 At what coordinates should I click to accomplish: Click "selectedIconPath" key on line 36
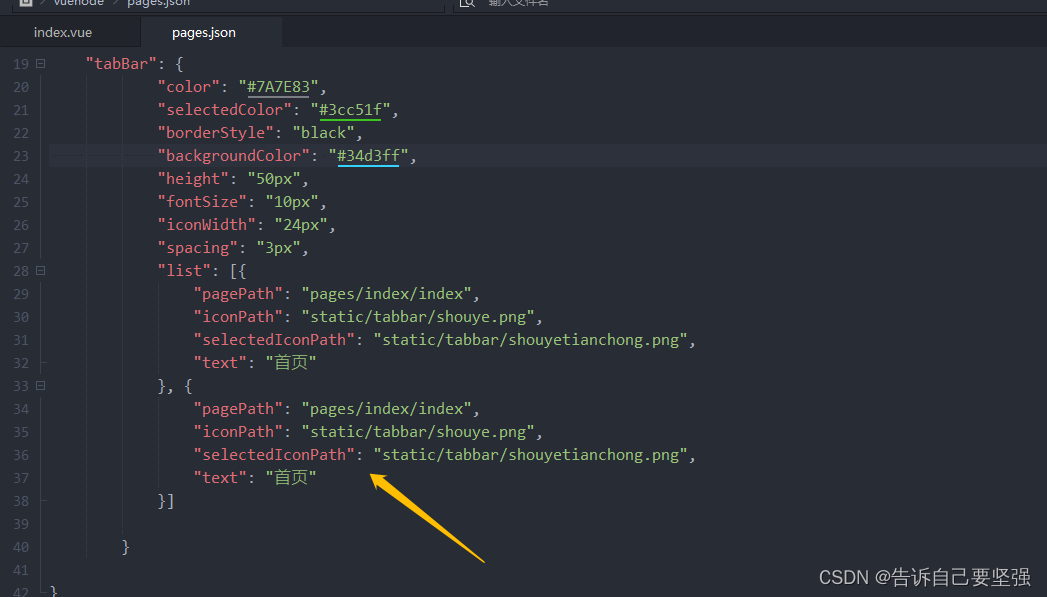coord(274,455)
